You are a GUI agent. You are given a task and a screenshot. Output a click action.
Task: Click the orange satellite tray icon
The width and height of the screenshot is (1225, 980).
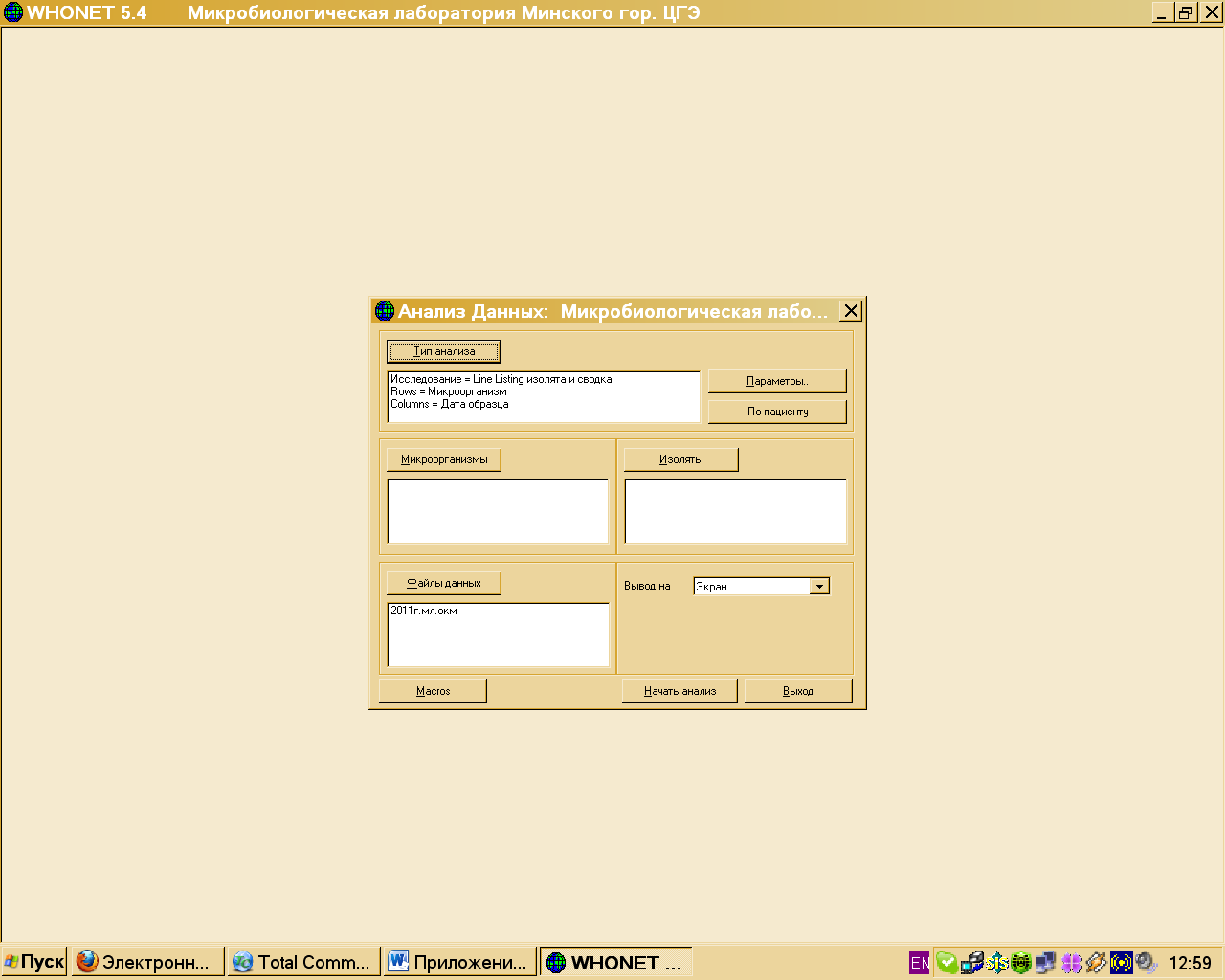(x=1096, y=963)
